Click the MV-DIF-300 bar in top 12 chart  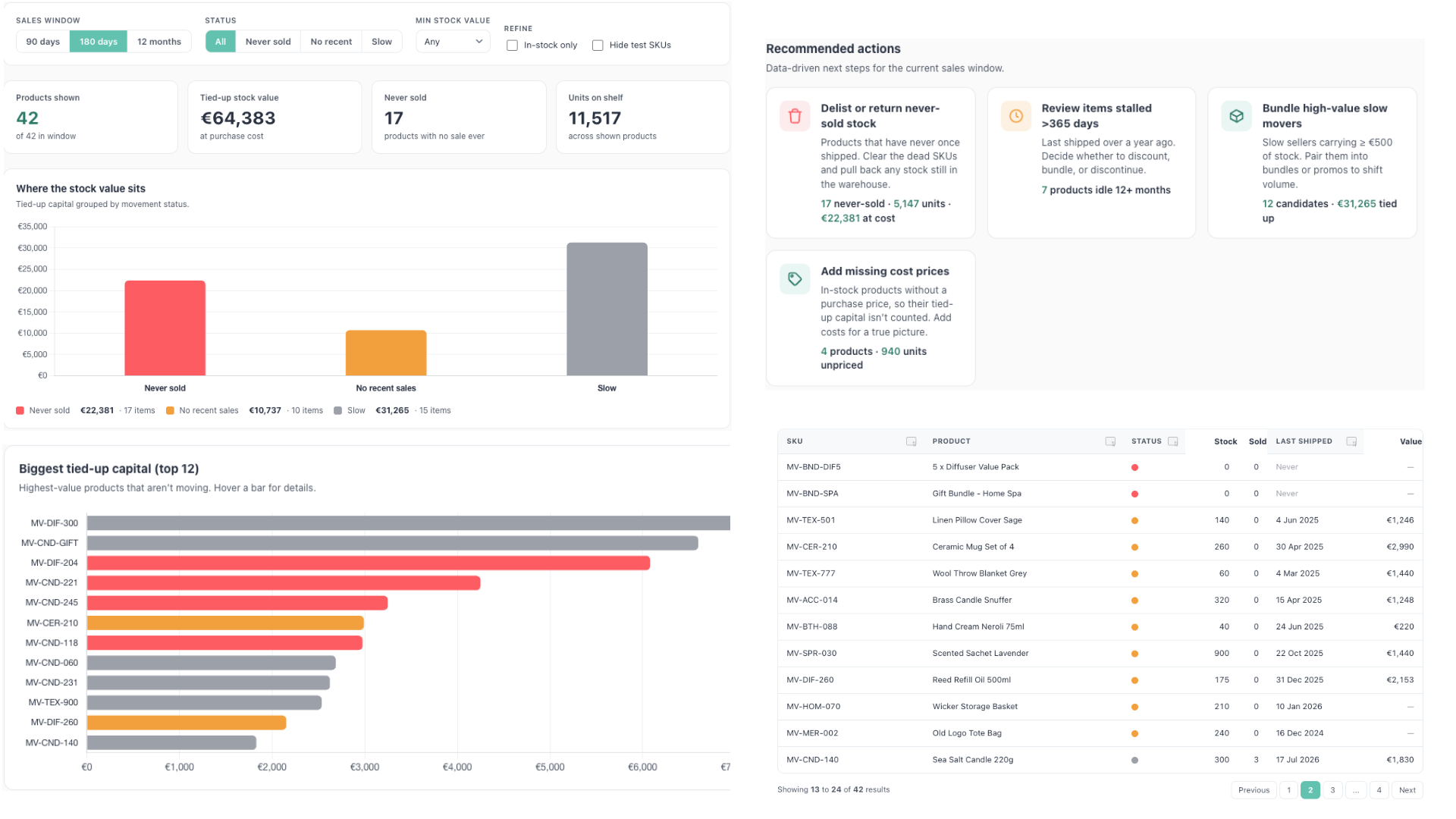[x=409, y=523]
